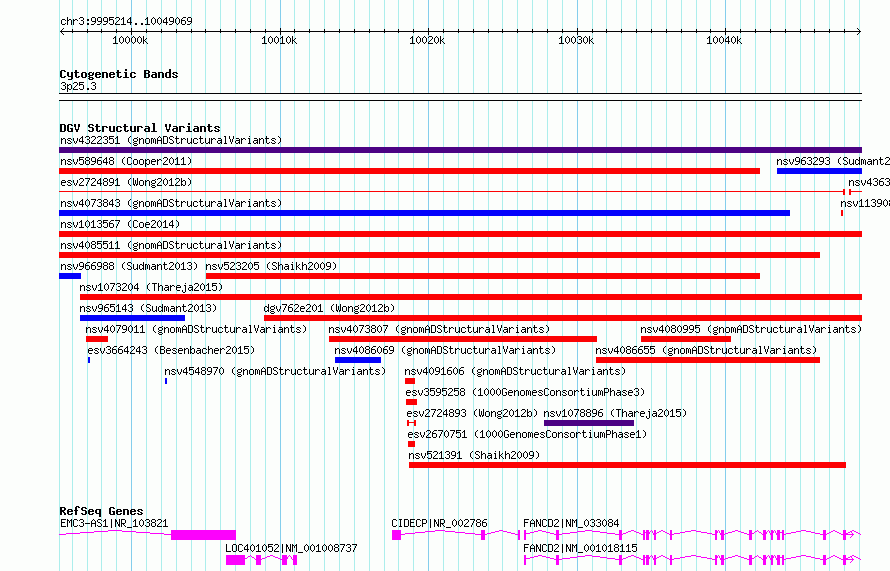Click the 10030k ruler tick label
Viewport: 890px width, 571px height.
pos(576,40)
